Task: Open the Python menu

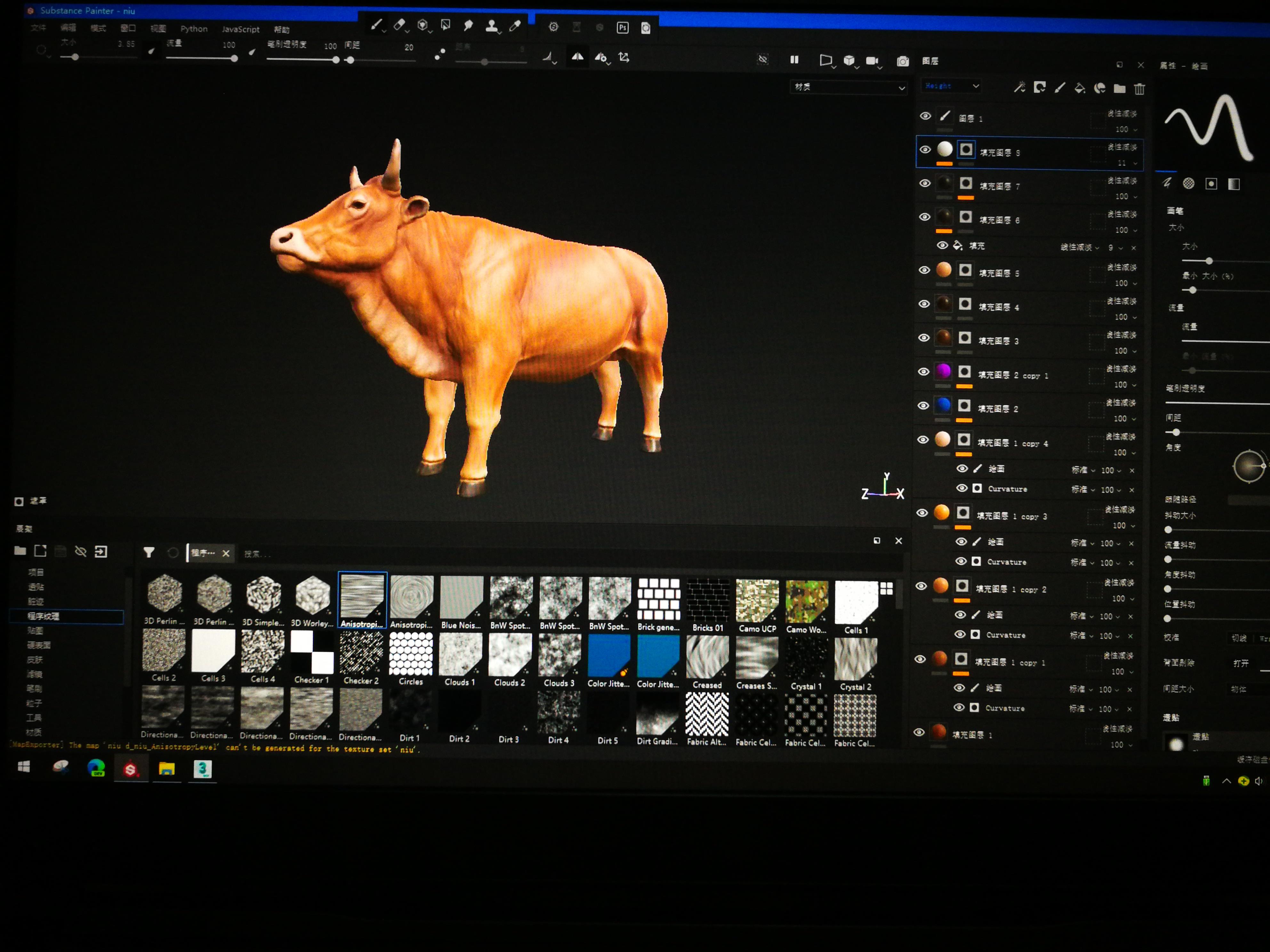Action: pyautogui.click(x=194, y=29)
